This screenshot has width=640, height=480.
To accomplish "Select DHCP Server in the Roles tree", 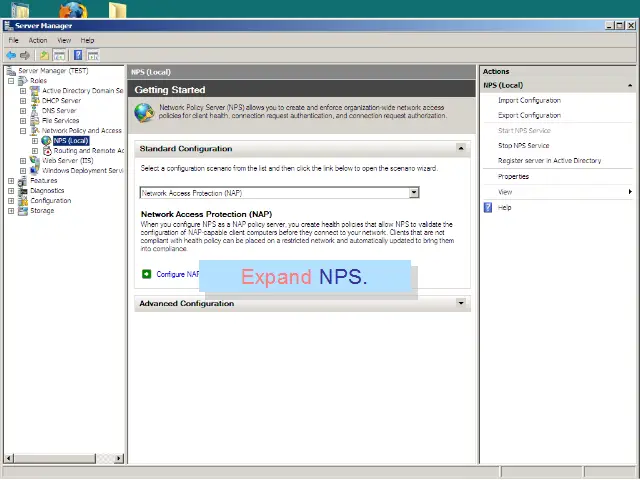I will coord(61,100).
